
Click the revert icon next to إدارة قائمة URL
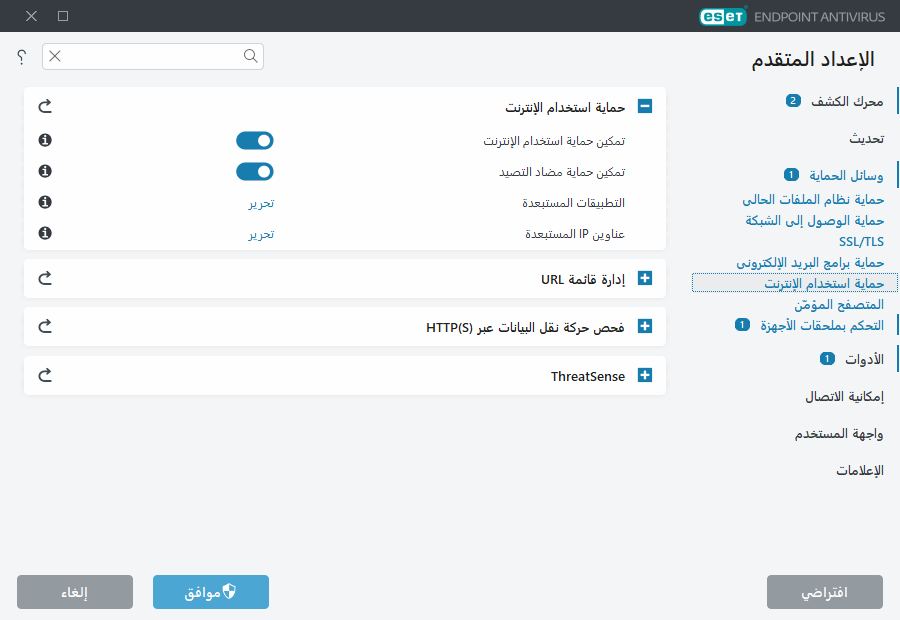(x=44, y=279)
